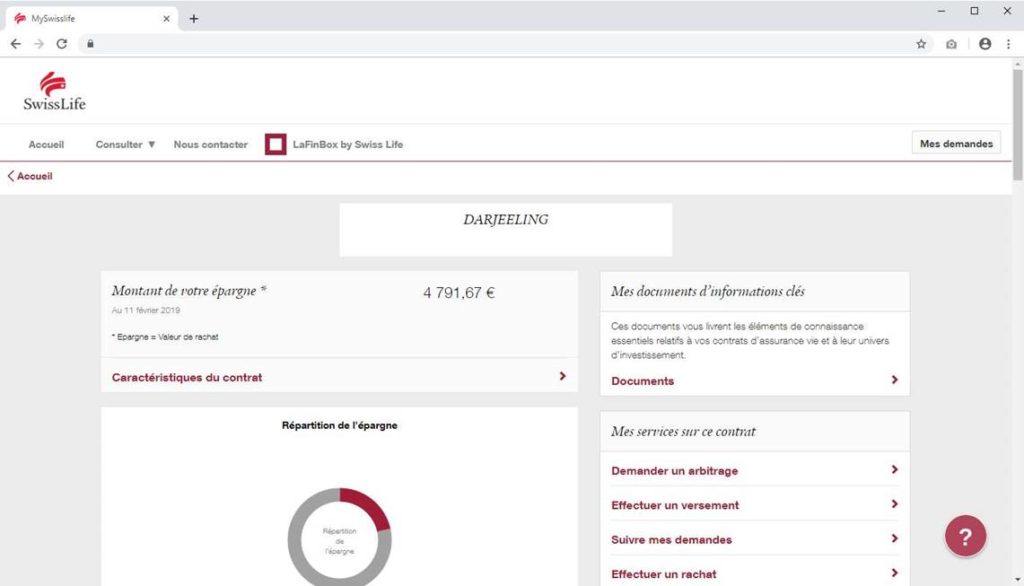Open the browser profile account icon
The image size is (1024, 586).
[985, 44]
